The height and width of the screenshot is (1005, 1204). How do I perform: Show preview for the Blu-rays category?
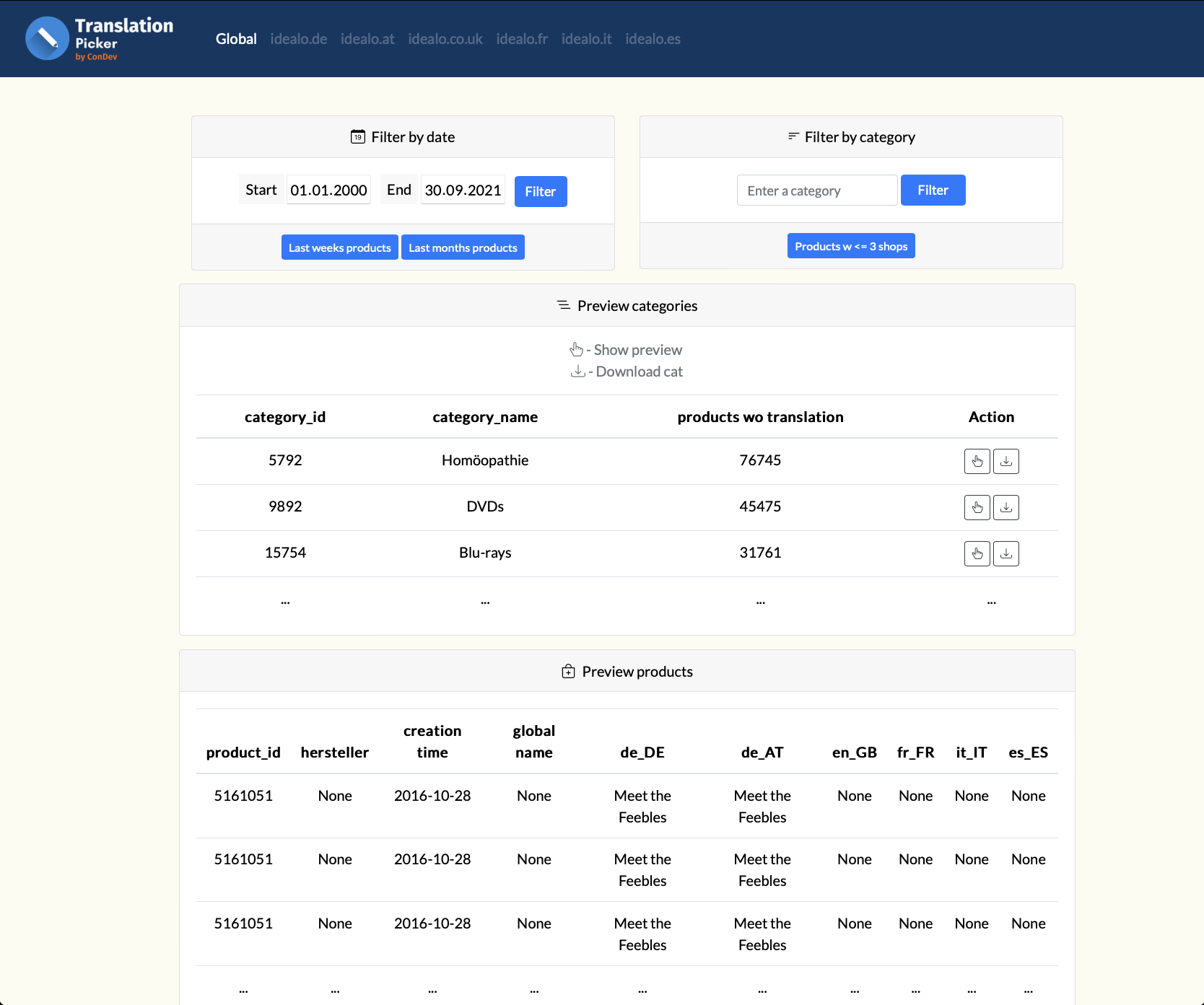[977, 553]
